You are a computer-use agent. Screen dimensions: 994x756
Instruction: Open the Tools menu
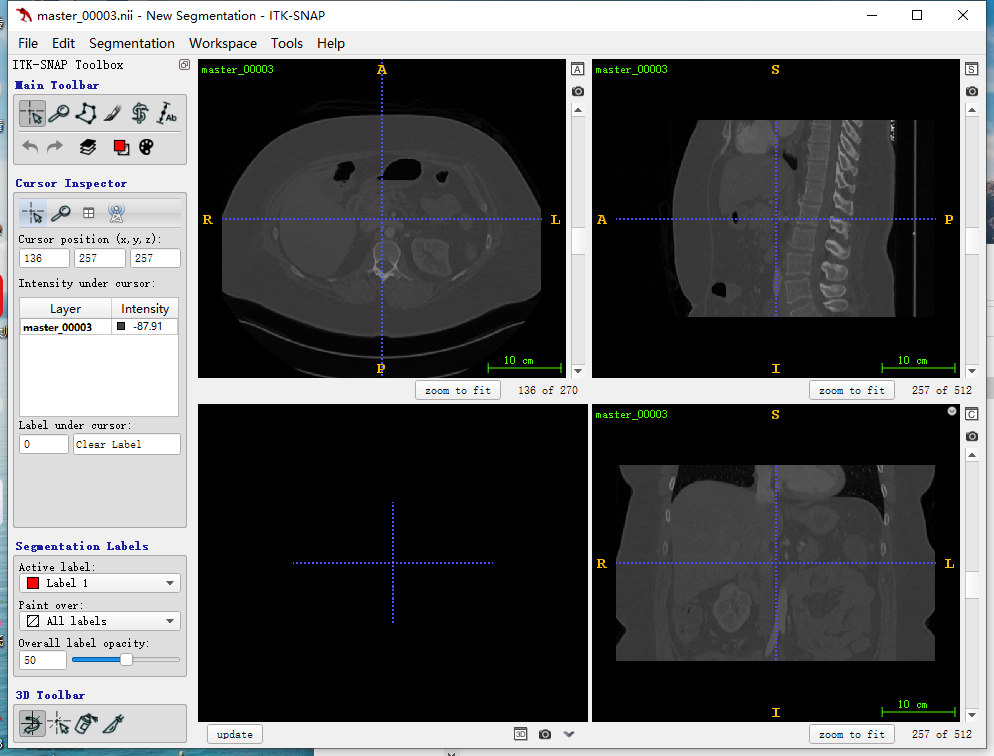click(x=287, y=43)
